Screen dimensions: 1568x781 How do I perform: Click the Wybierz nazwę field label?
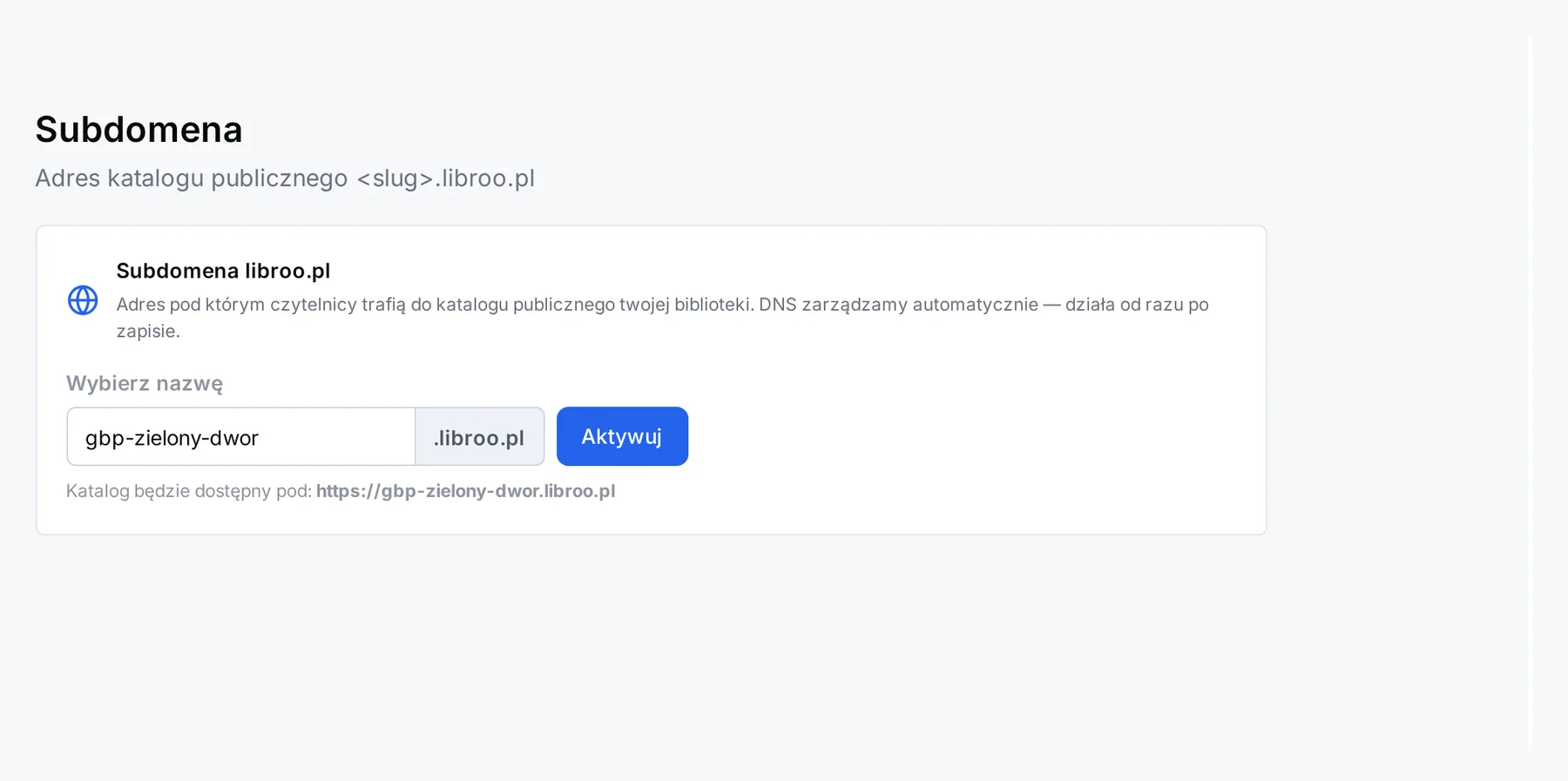click(145, 383)
